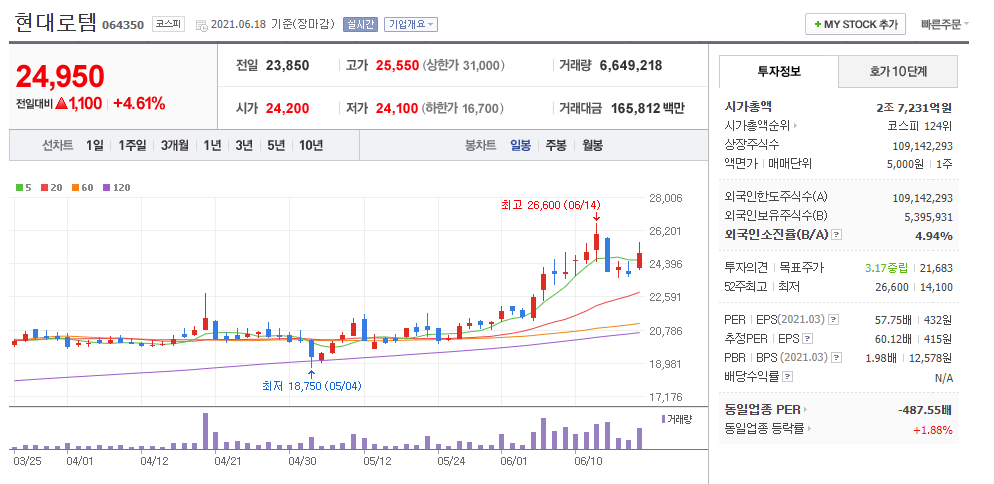Click the 고가 value 25,550
This screenshot has height=484, width=994.
pos(397,65)
